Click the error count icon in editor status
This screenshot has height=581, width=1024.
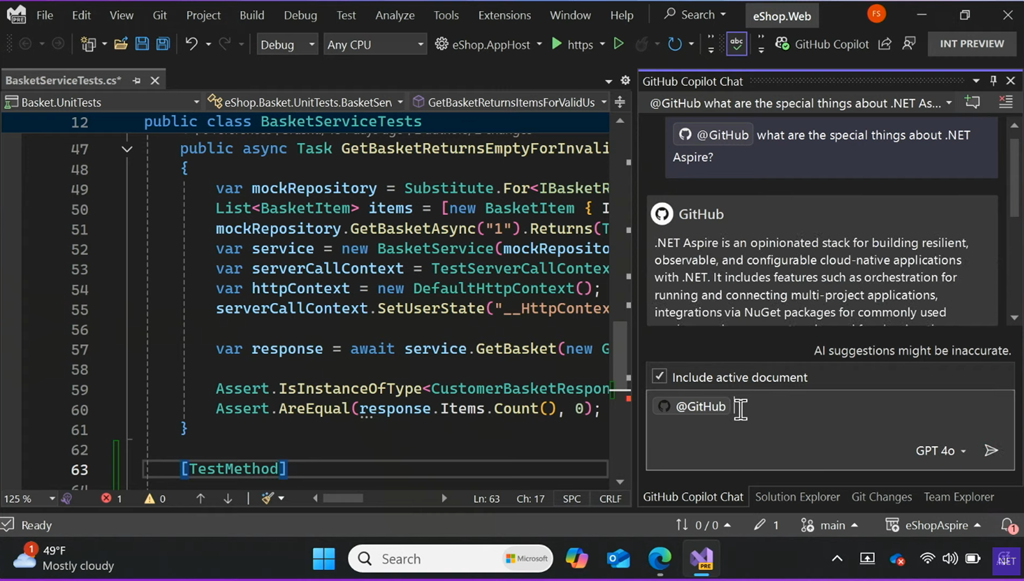click(108, 498)
